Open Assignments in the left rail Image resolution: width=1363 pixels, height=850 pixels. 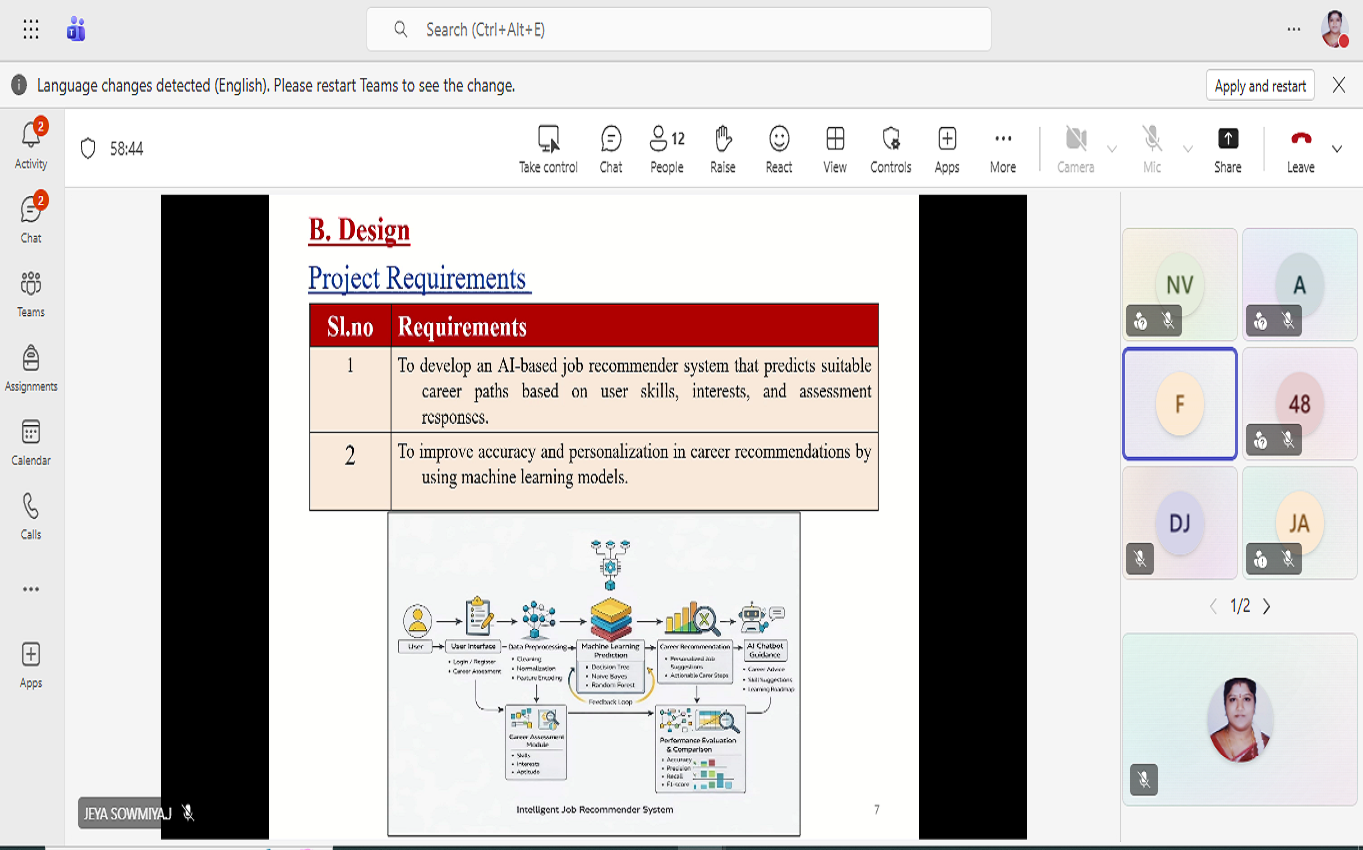[x=31, y=367]
